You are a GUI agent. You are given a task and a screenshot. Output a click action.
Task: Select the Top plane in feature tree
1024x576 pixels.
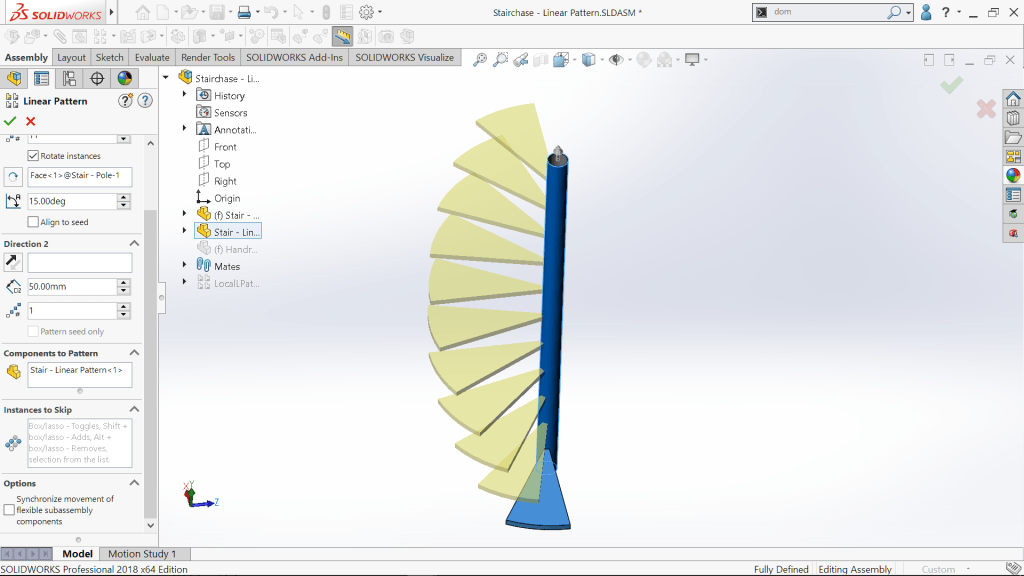[x=221, y=164]
